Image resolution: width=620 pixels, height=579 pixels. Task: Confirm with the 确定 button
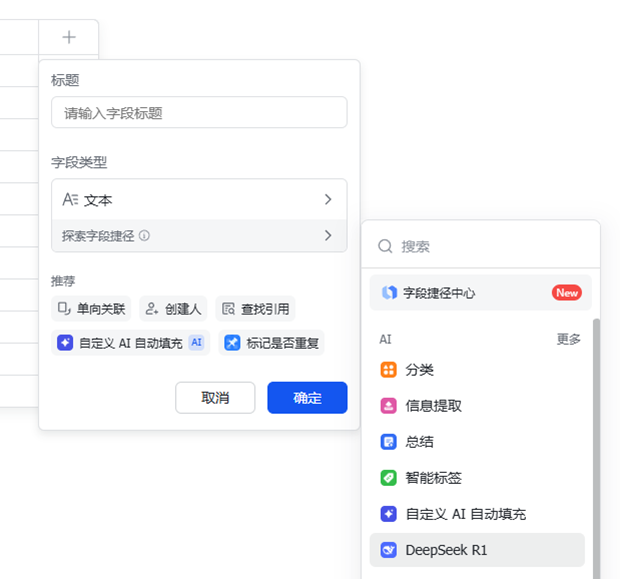pos(307,398)
